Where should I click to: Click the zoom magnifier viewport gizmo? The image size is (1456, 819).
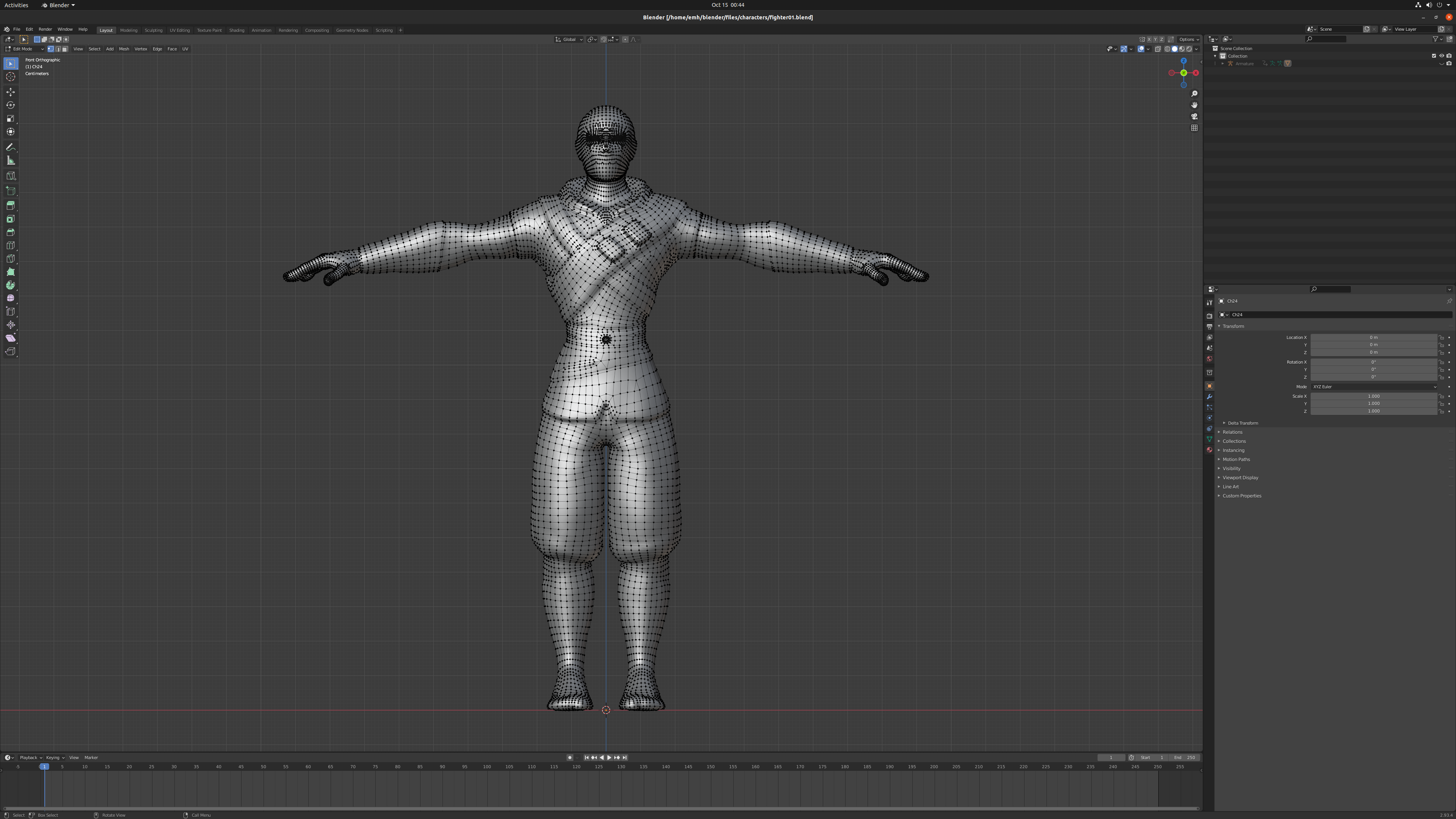[1194, 94]
